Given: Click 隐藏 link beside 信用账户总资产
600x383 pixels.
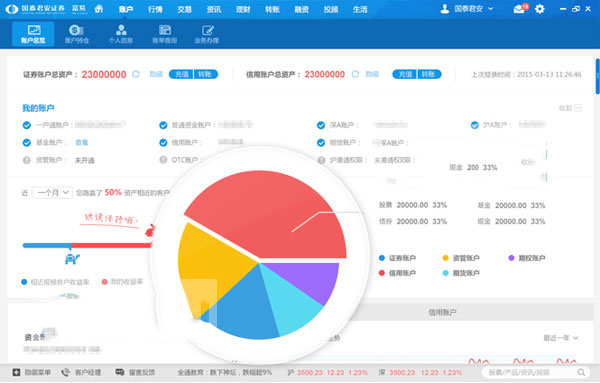Looking at the screenshot, I should pos(372,74).
